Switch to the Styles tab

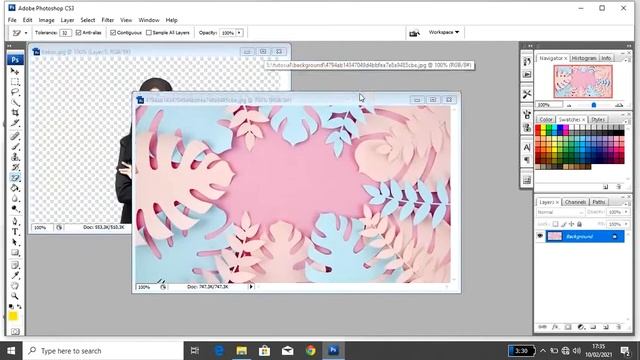[x=598, y=120]
